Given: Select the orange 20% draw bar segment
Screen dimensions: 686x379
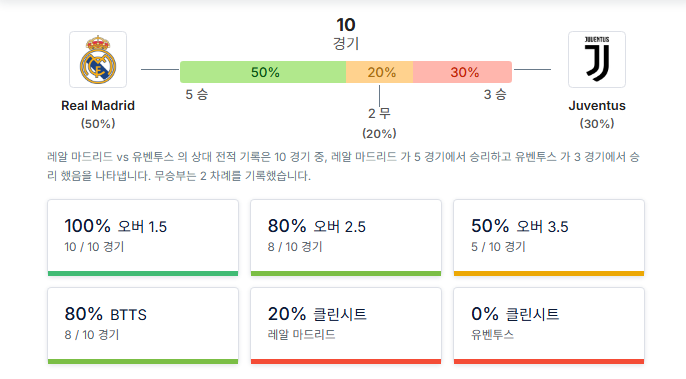Looking at the screenshot, I should click(x=379, y=72).
